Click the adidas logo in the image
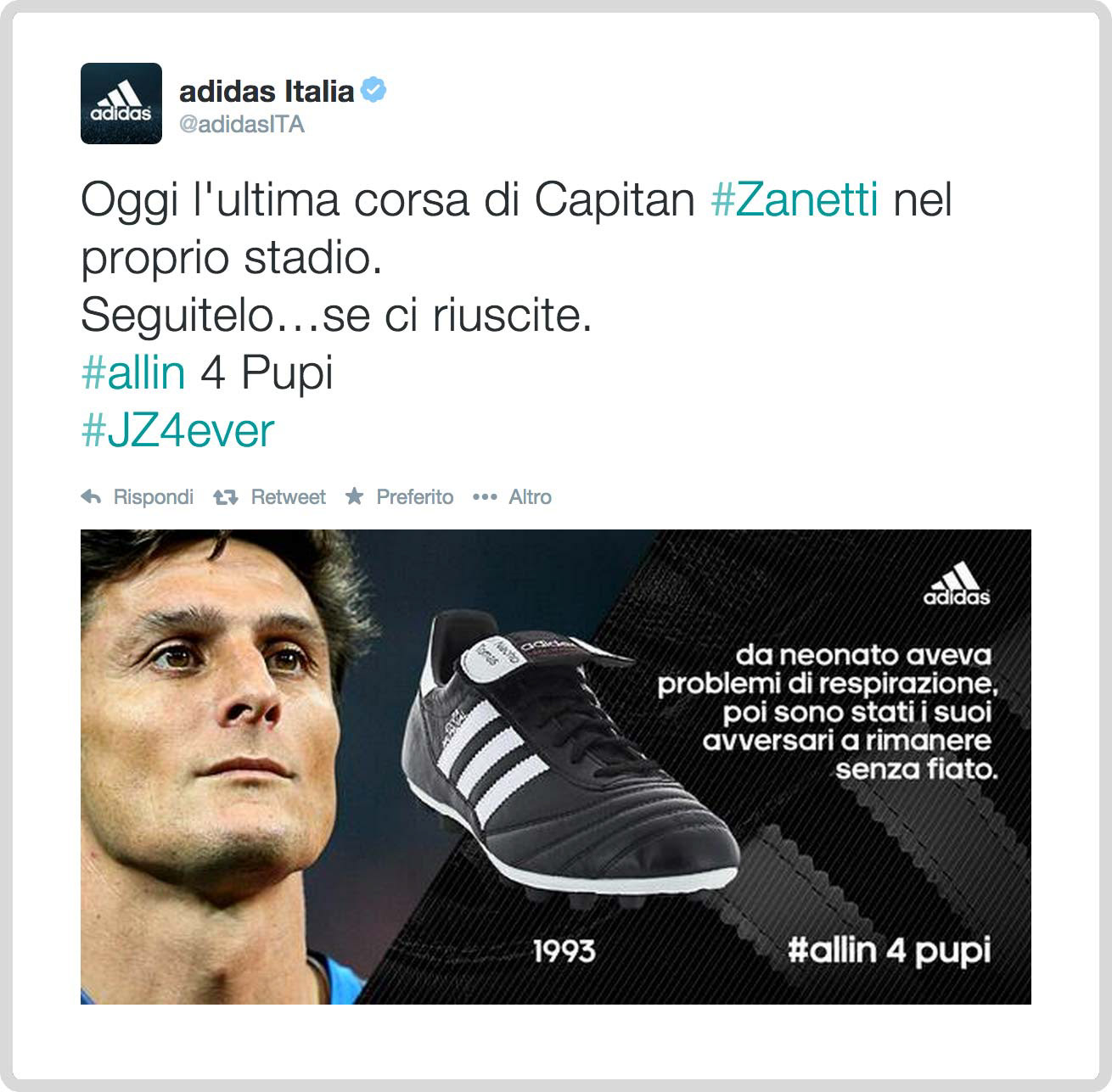1112x1092 pixels. (x=957, y=584)
